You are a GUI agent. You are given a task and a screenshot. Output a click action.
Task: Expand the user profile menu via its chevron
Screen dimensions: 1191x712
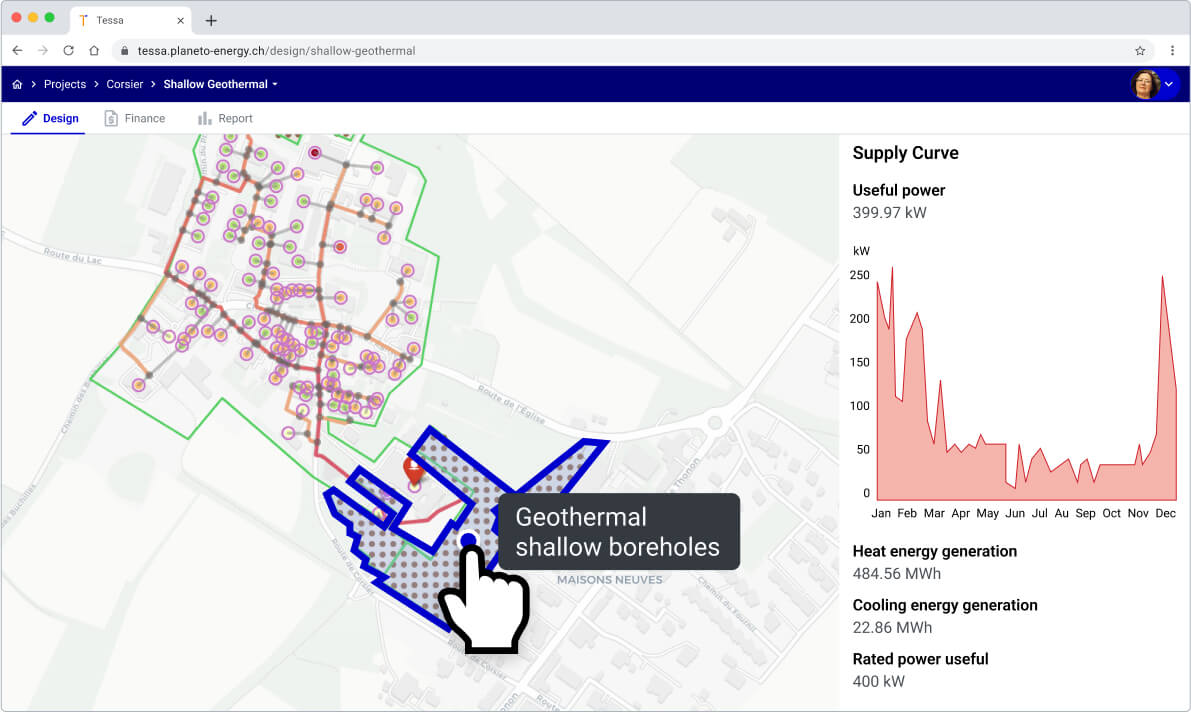click(x=1167, y=84)
